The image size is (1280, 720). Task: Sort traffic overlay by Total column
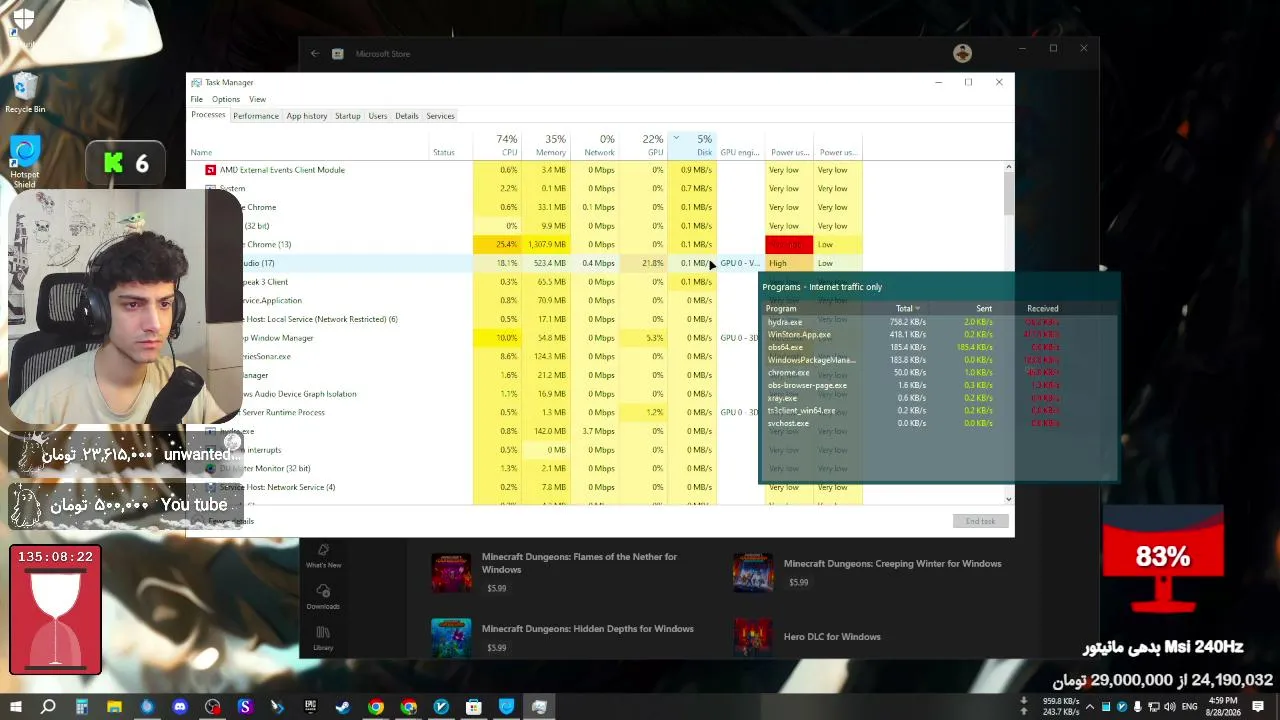(x=904, y=309)
